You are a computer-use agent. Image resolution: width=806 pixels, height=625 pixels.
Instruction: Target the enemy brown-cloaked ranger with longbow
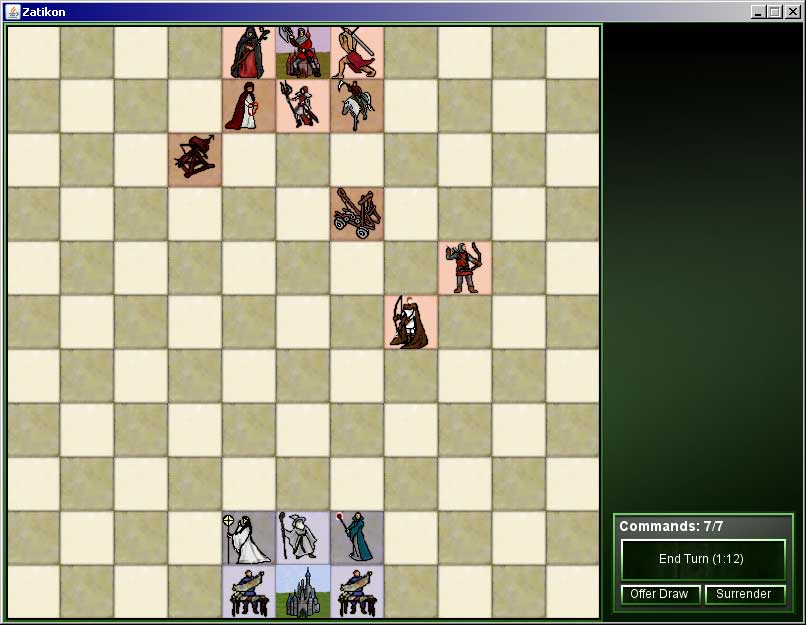click(411, 322)
